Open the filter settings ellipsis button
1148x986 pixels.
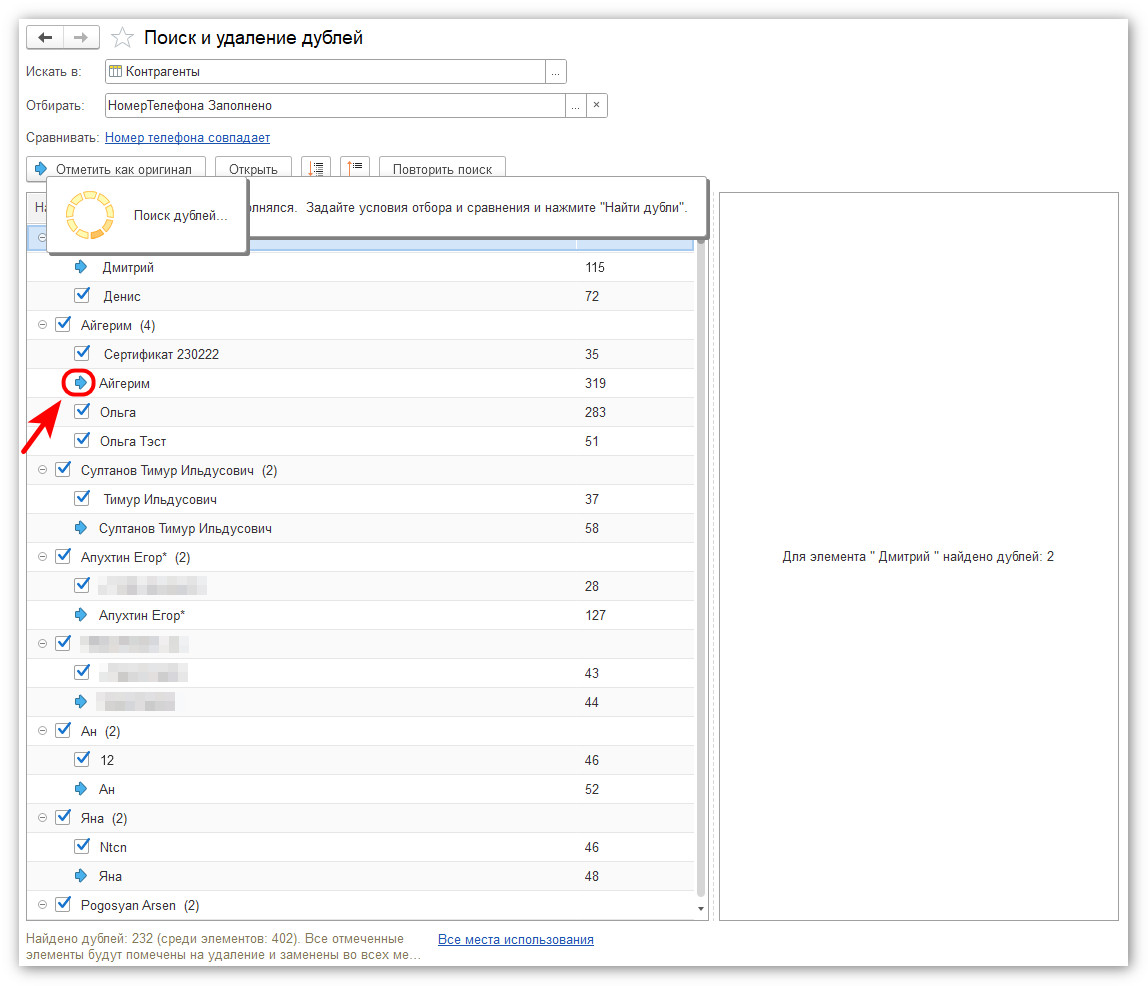point(575,105)
